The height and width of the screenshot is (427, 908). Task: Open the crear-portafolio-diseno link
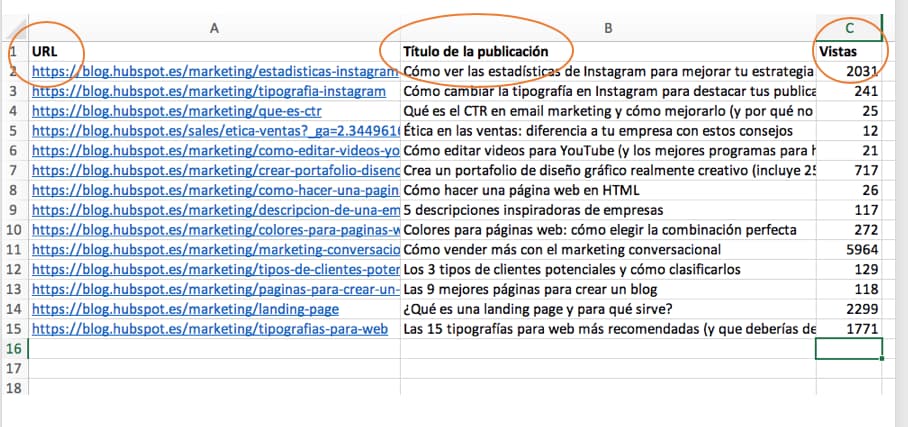coord(215,171)
